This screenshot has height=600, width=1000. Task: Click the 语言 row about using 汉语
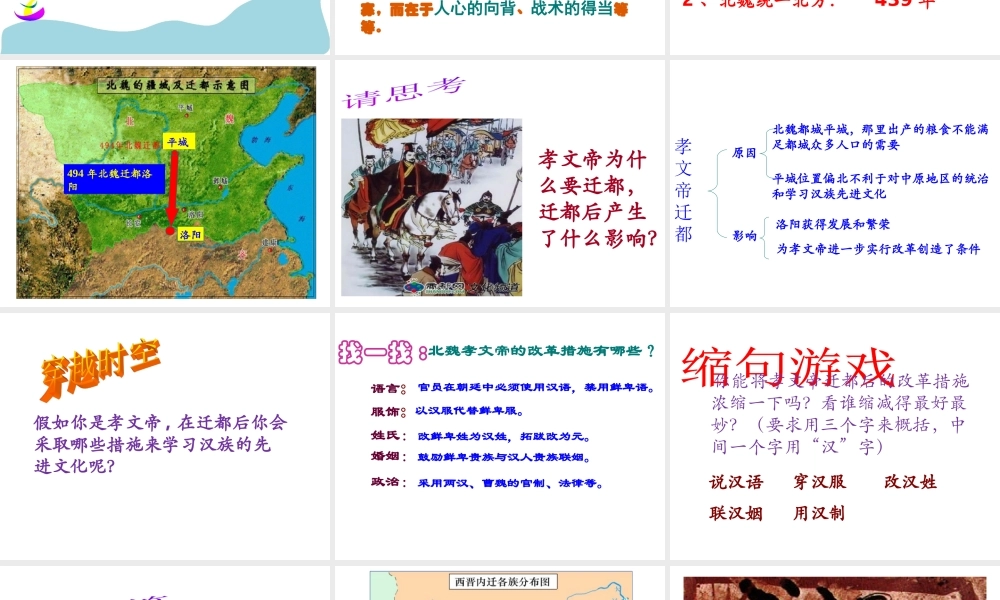point(513,388)
